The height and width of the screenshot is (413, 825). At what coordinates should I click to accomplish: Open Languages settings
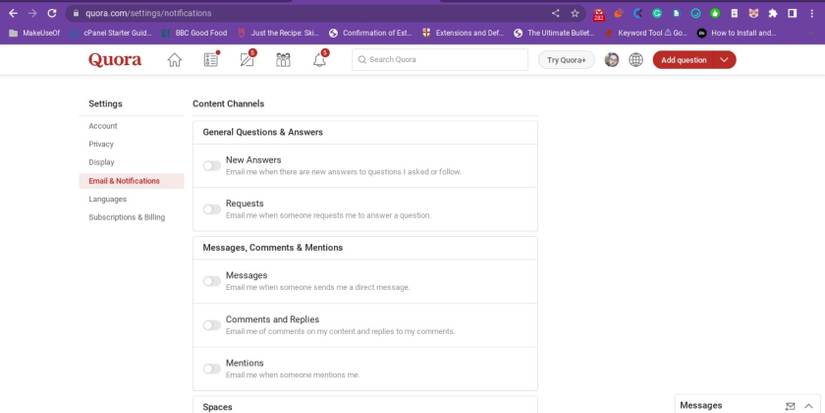pos(108,199)
